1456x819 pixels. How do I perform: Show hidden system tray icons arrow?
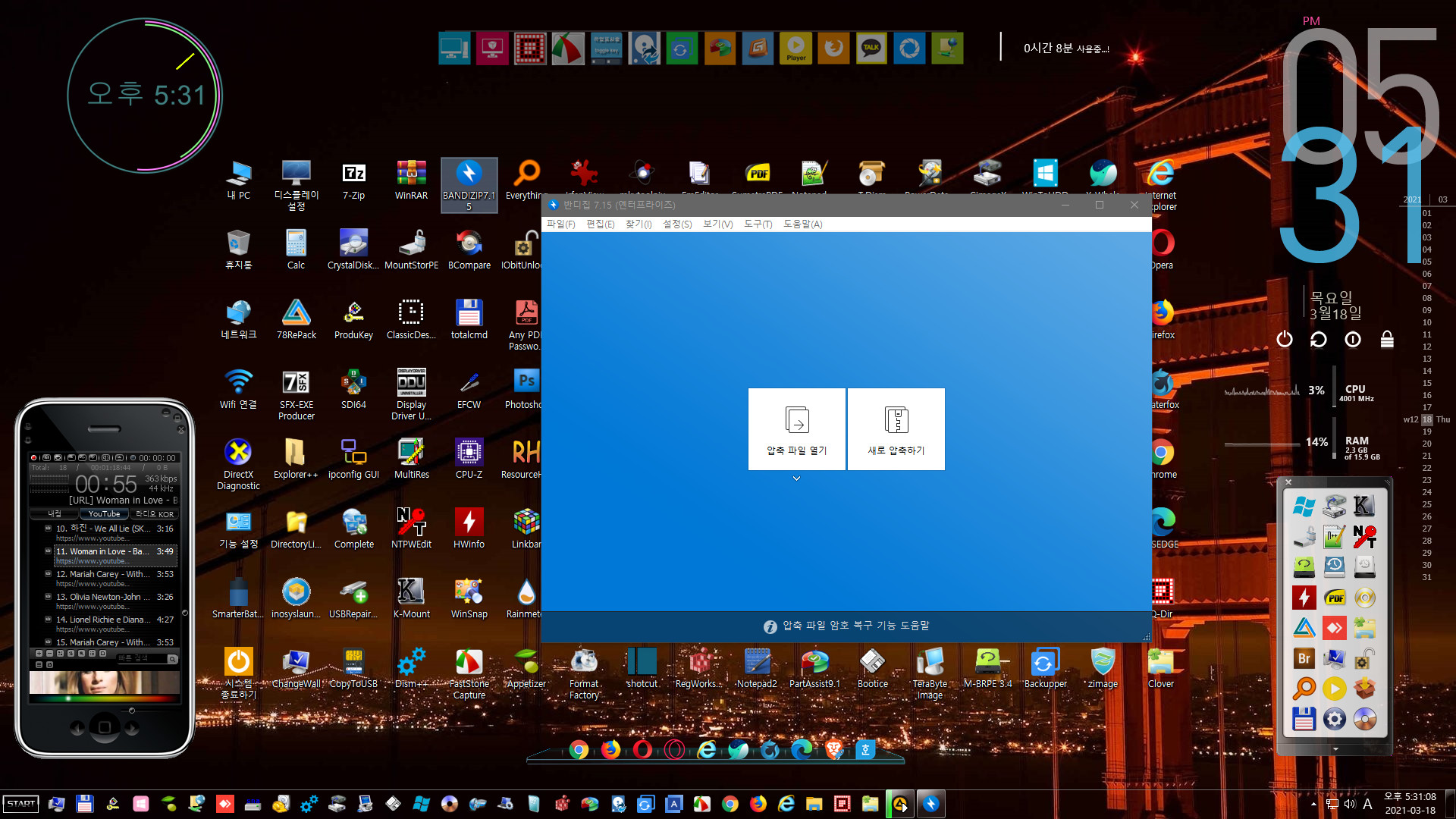pyautogui.click(x=1313, y=804)
